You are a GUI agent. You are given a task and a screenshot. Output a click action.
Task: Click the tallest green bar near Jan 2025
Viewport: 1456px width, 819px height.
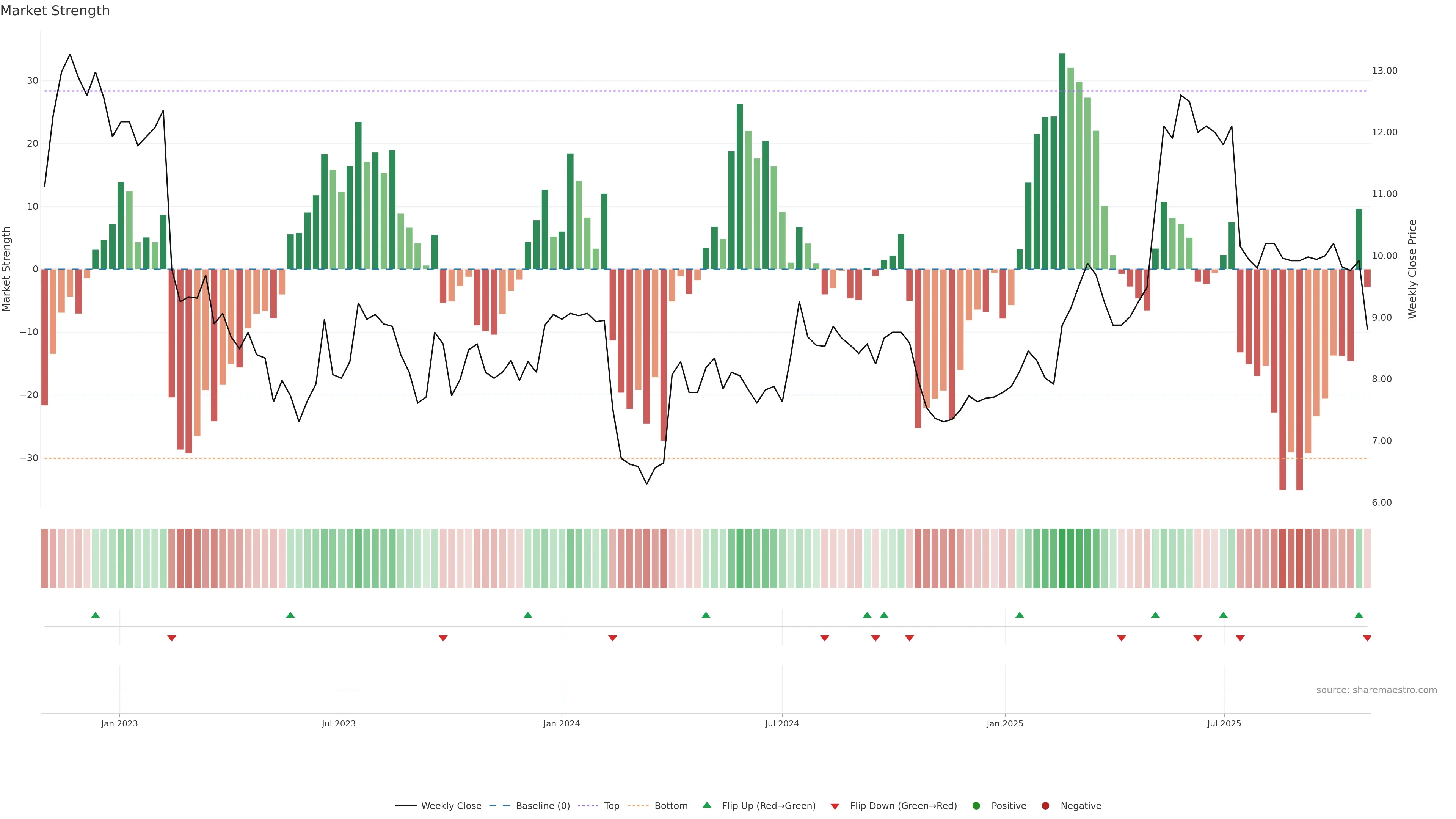tap(1062, 161)
